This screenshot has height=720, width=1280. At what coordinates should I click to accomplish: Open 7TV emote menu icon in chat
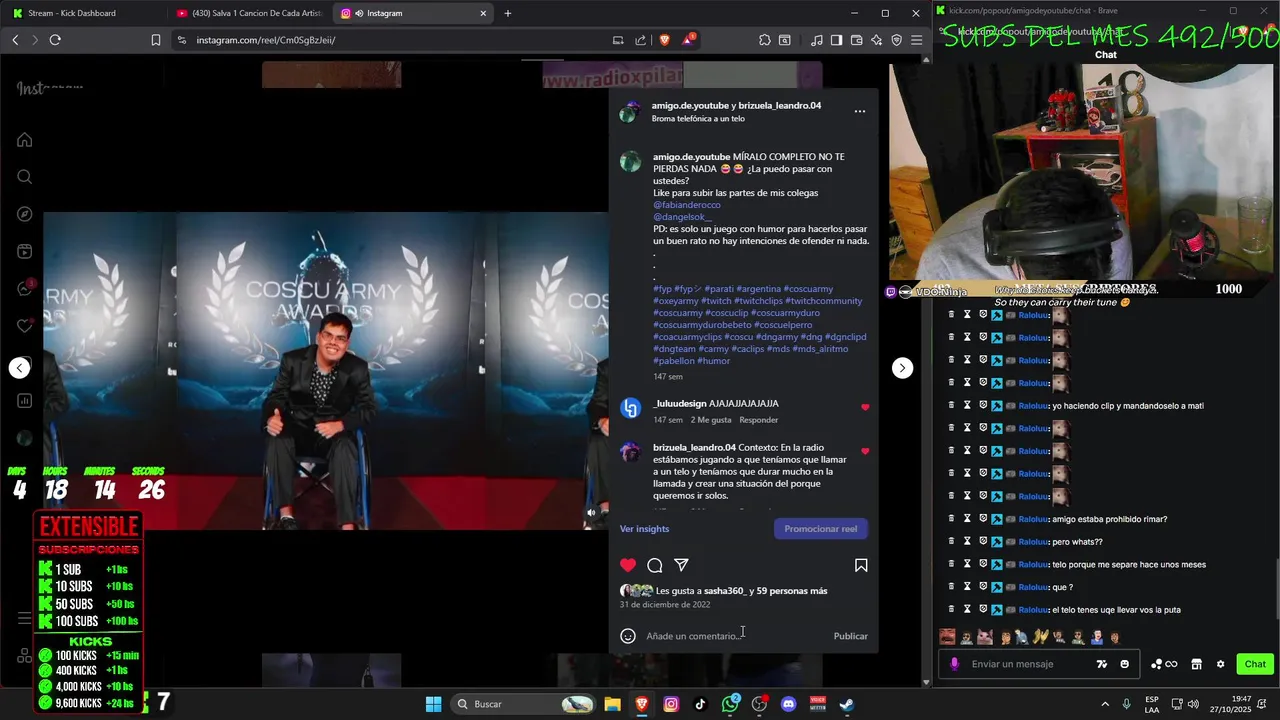(x=1102, y=664)
